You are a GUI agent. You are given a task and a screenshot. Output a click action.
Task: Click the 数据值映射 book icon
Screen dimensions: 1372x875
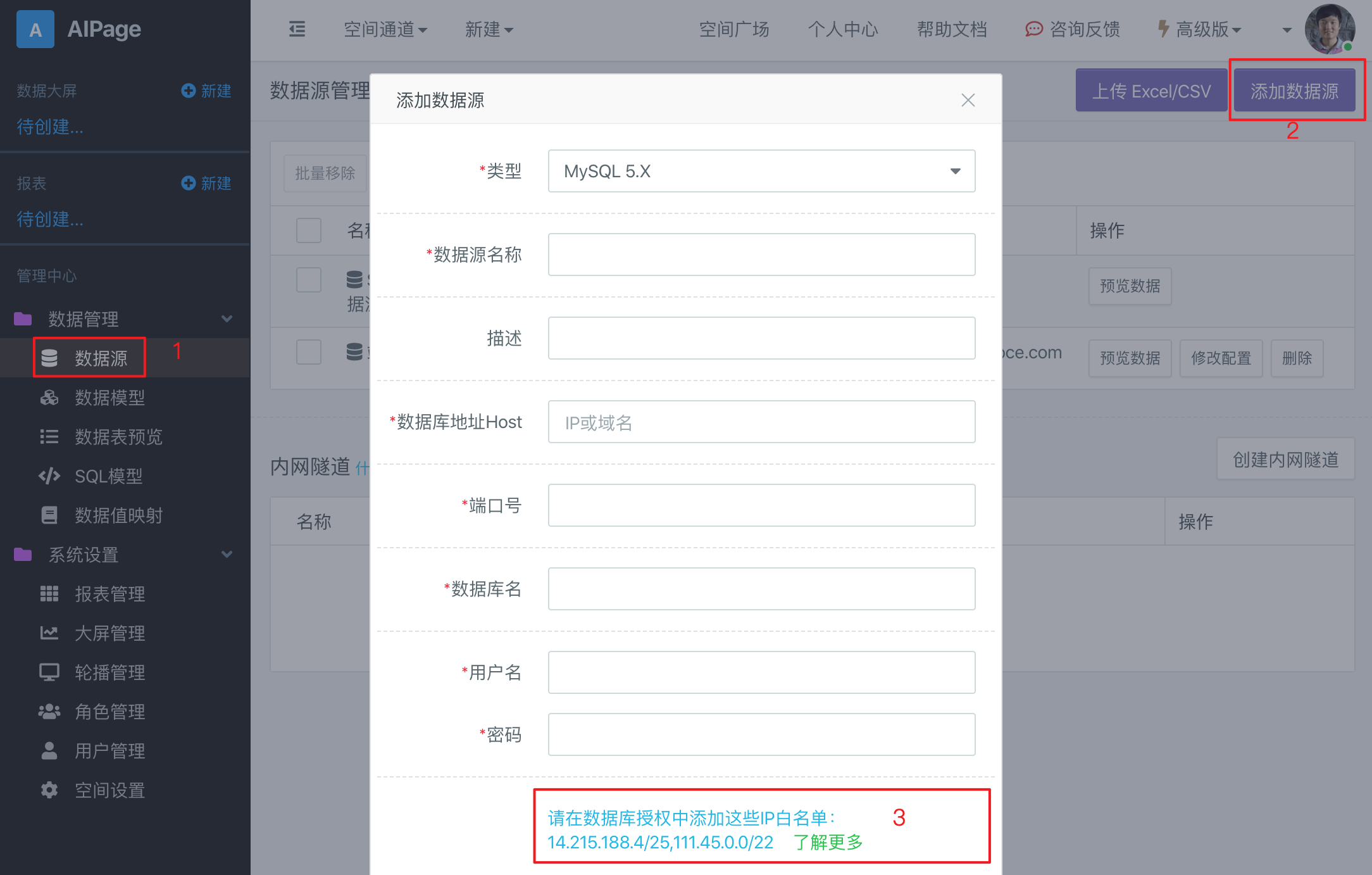[49, 515]
